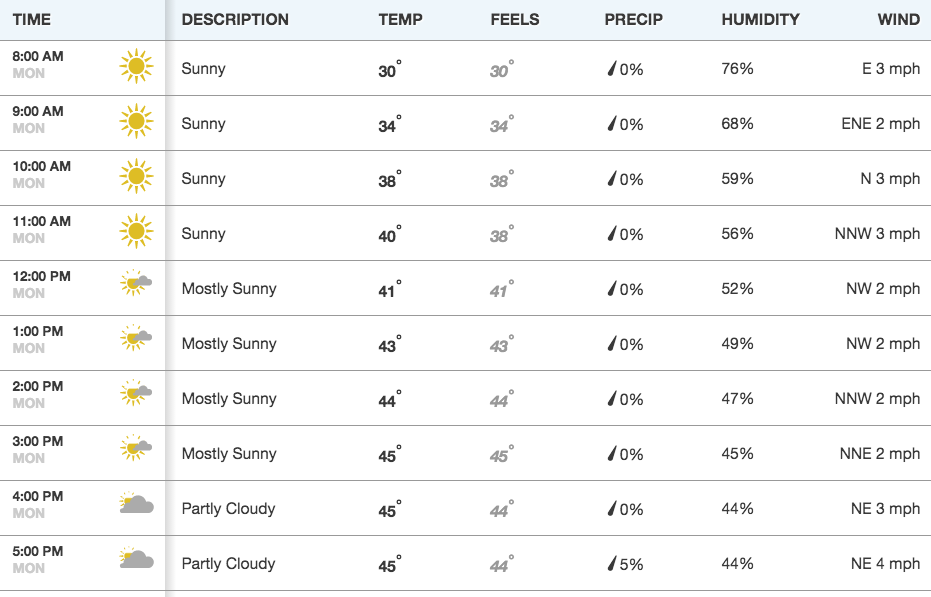Select the HUMIDITY column header
931x597 pixels.
761,20
